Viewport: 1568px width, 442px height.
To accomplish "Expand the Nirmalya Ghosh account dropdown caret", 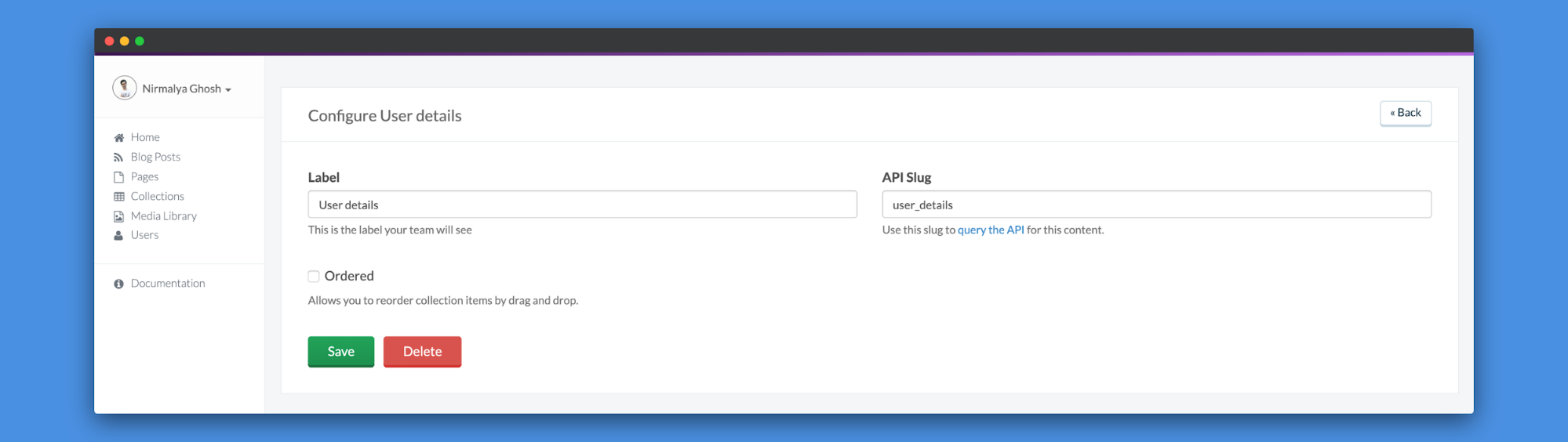I will click(x=228, y=90).
